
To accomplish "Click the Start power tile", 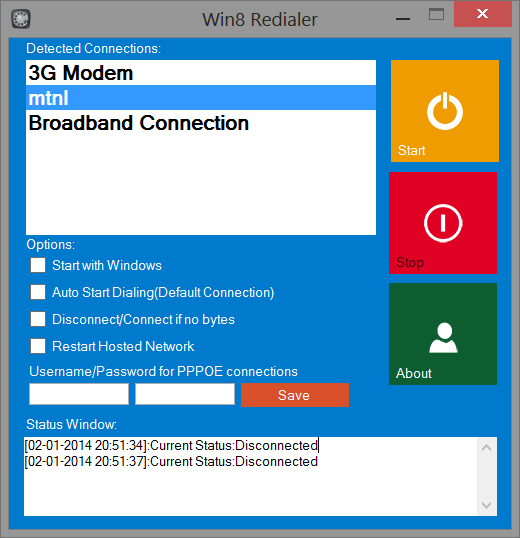I will point(445,111).
